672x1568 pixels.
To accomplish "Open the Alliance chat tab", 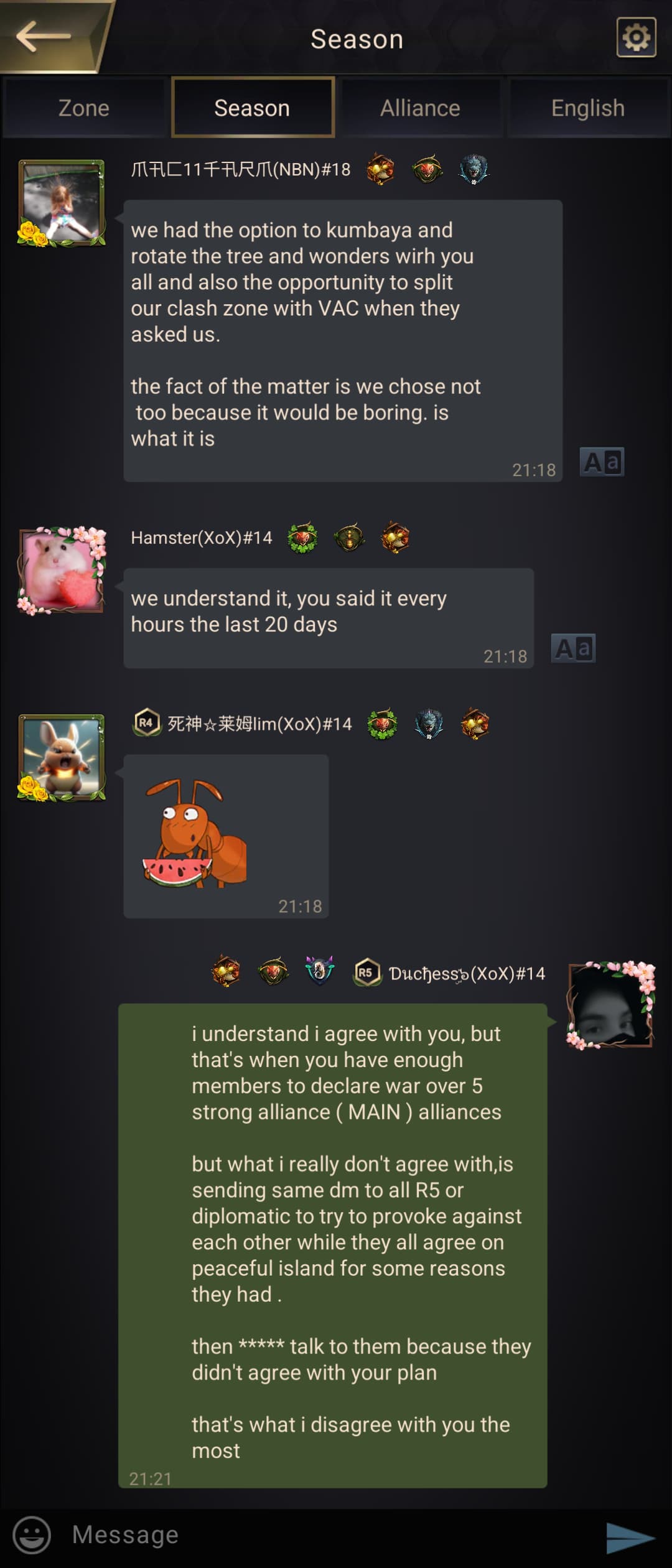I will 421,108.
